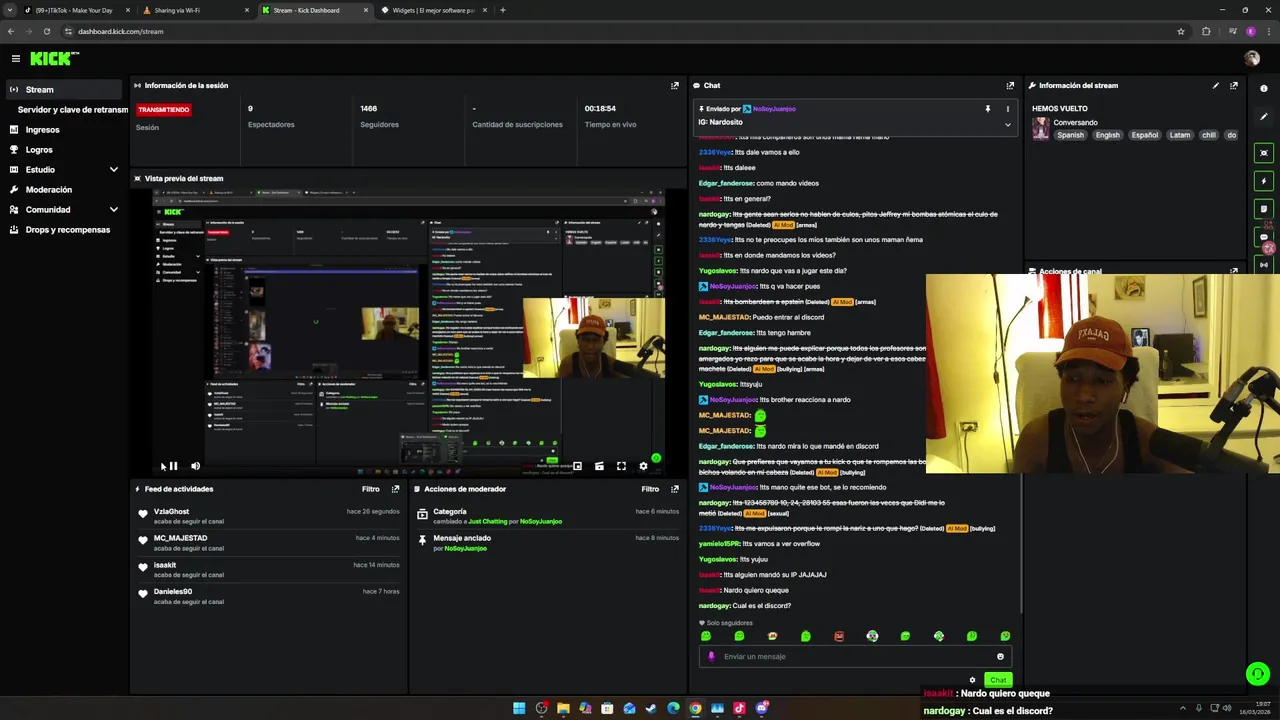
Task: Go to Kick home via logo
Action: pyautogui.click(x=54, y=59)
